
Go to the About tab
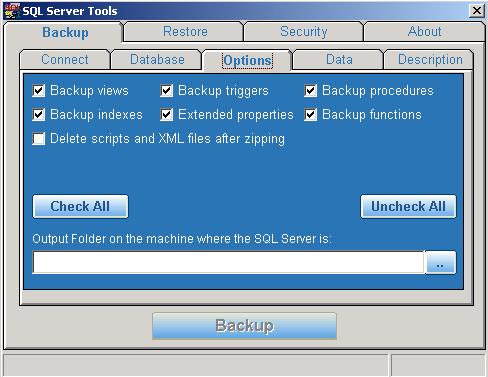(424, 32)
